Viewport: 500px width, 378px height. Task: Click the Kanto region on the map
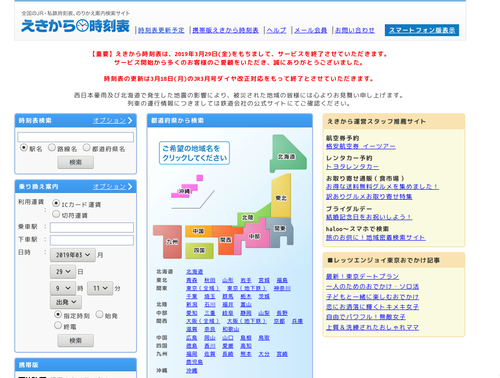[280, 231]
